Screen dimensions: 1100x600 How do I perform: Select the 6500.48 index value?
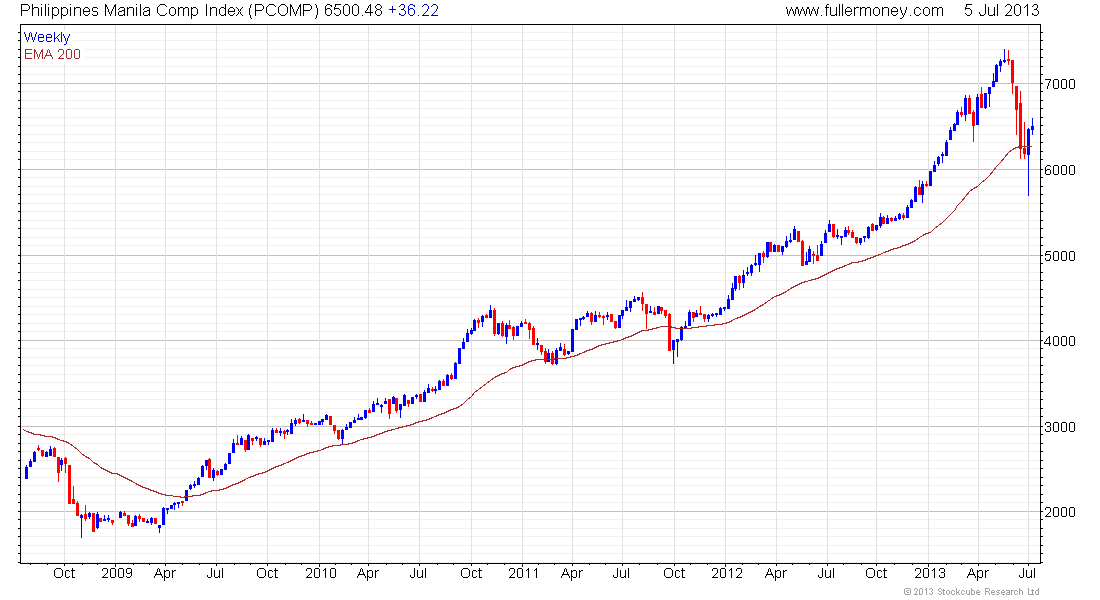point(354,11)
